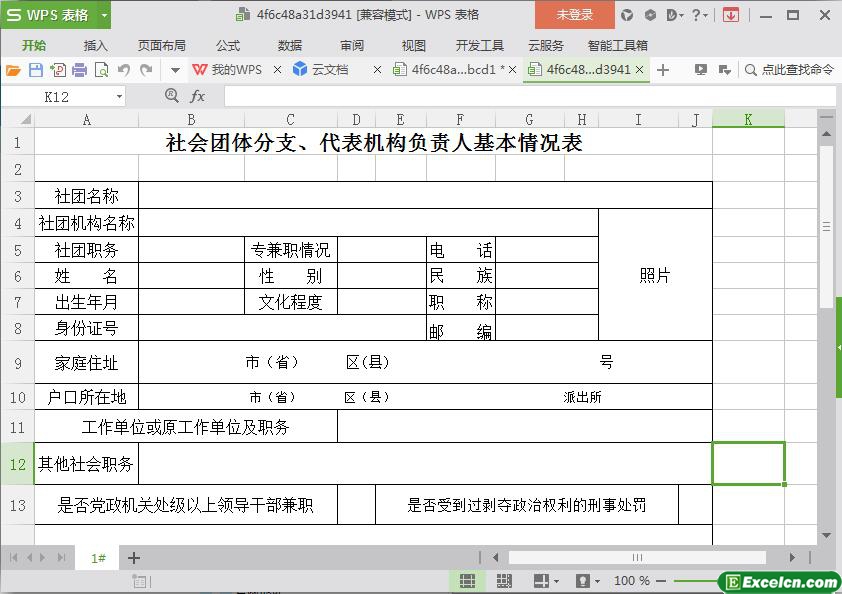Open a new document tab with plus
Viewport: 842px width, 594px height.
663,70
